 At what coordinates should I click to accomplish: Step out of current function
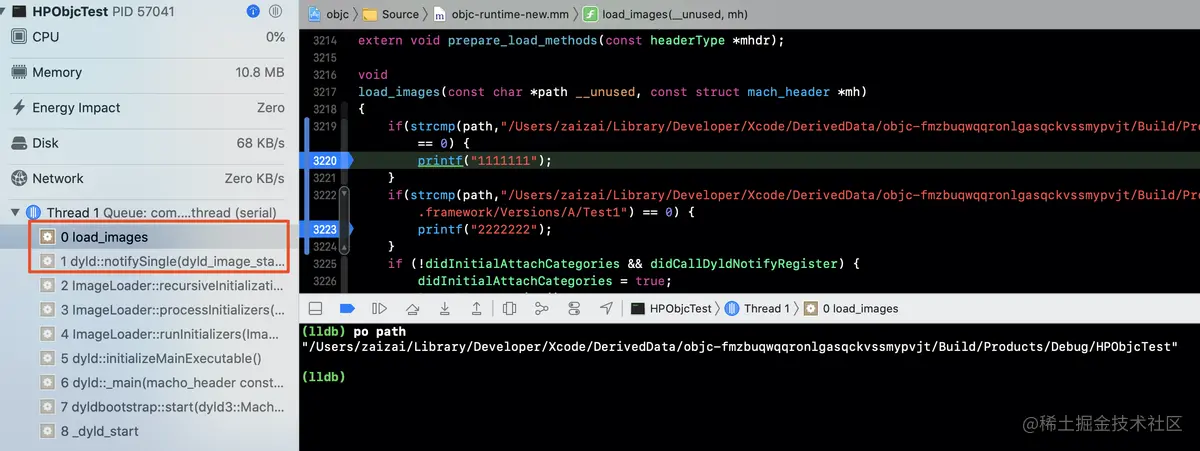[476, 308]
